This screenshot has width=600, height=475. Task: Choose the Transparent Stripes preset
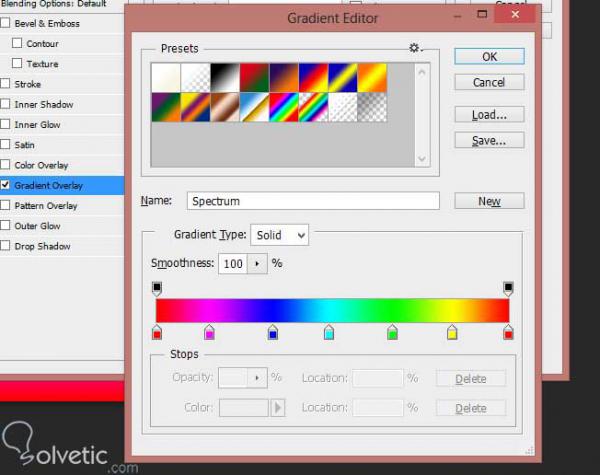(343, 107)
